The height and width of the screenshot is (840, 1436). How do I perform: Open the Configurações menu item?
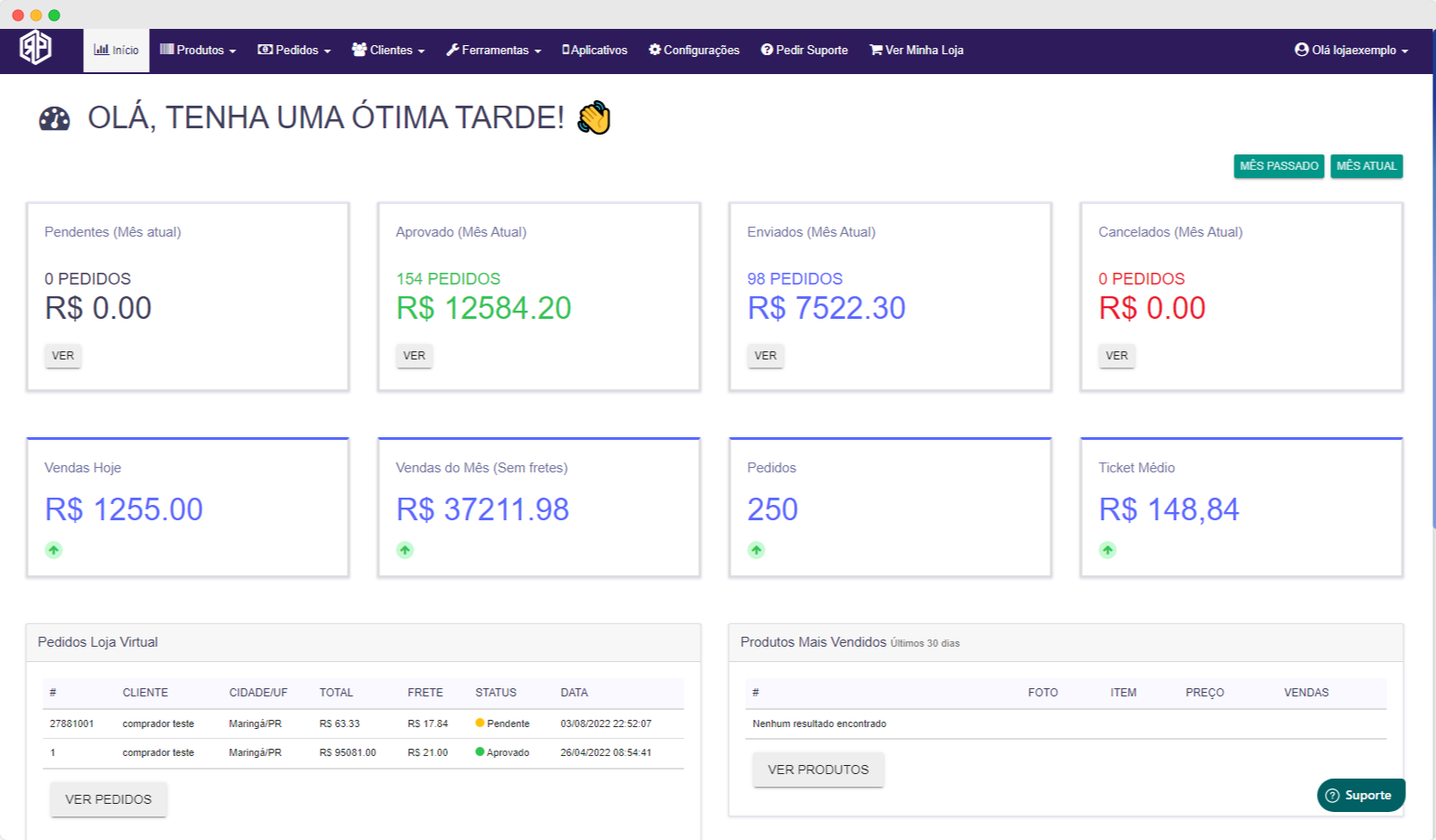coord(694,51)
